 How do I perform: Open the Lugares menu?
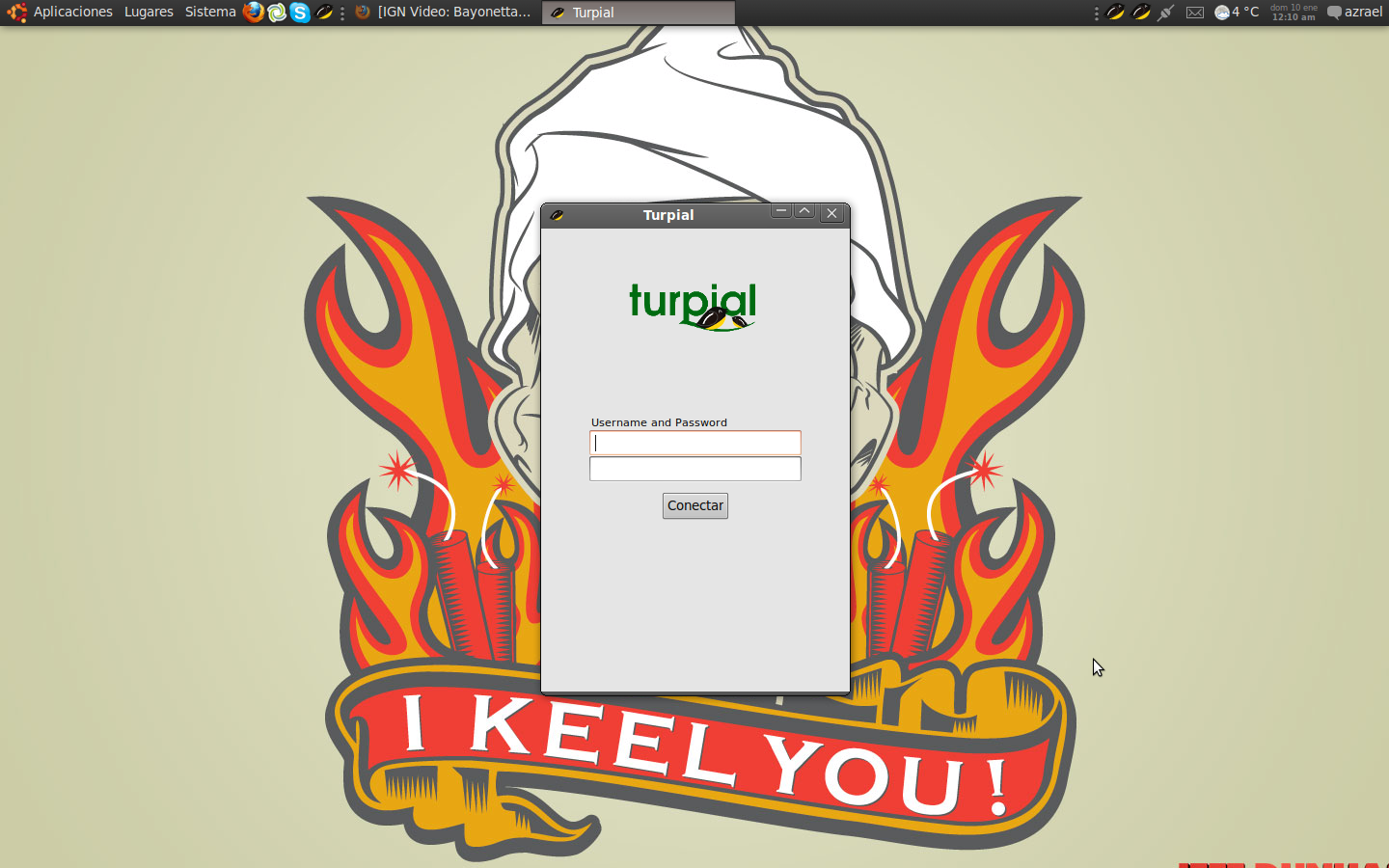point(149,13)
